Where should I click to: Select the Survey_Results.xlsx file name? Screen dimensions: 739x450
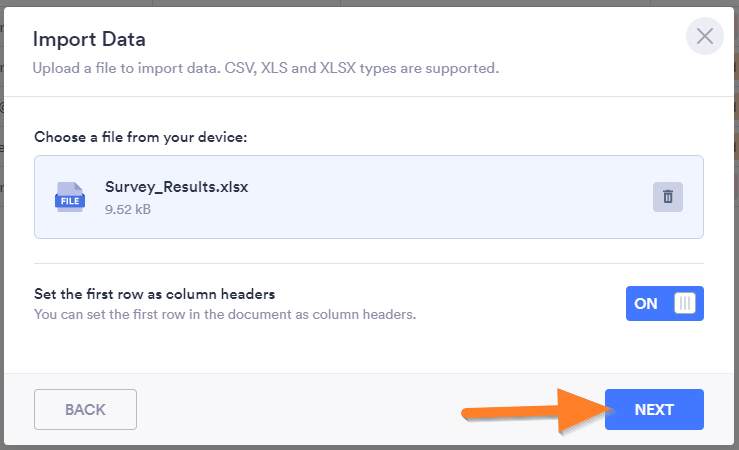pyautogui.click(x=176, y=187)
